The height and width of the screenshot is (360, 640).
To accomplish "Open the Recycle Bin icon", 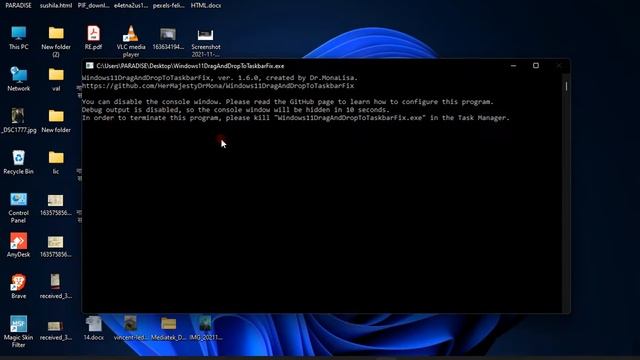I will (x=18, y=162).
